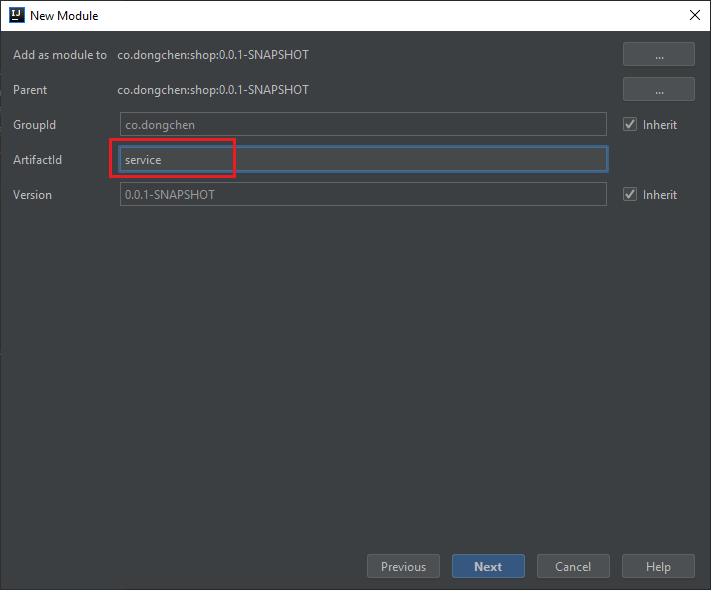Viewport: 711px width, 590px height.
Task: Click the New Module title text
Action: (x=64, y=16)
